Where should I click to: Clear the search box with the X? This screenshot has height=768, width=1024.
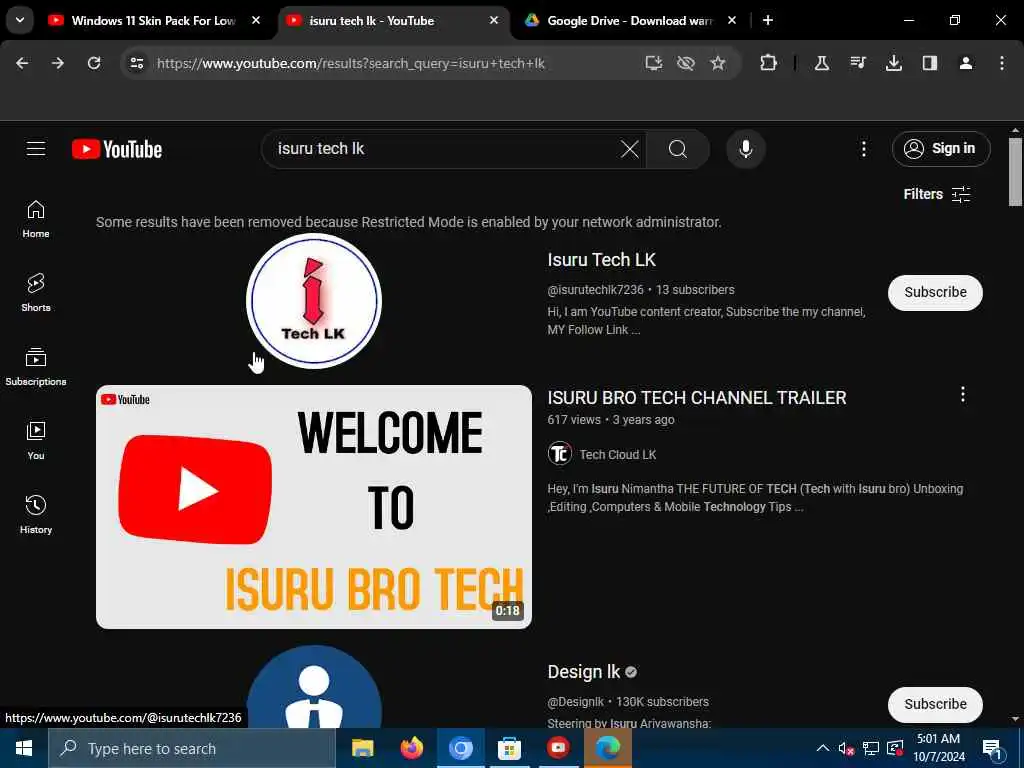(x=630, y=149)
